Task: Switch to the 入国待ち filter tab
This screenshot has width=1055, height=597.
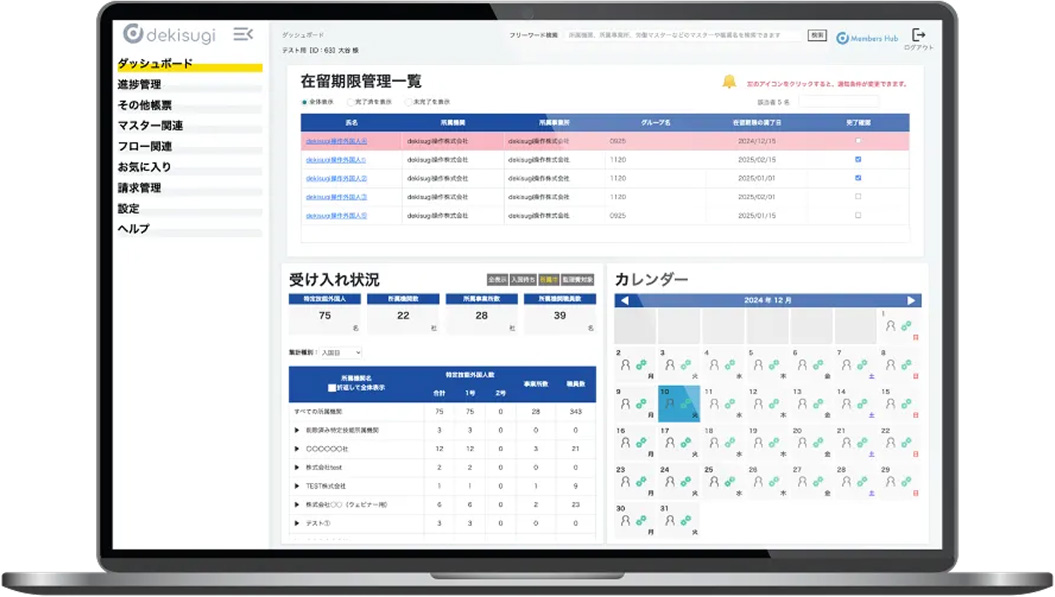Action: click(x=522, y=279)
